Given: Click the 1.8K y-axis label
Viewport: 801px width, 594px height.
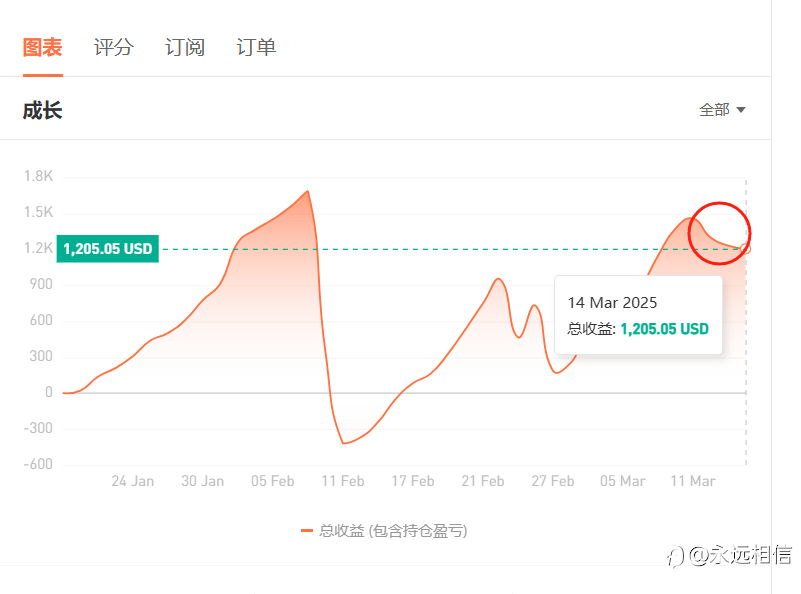Looking at the screenshot, I should click(38, 177).
